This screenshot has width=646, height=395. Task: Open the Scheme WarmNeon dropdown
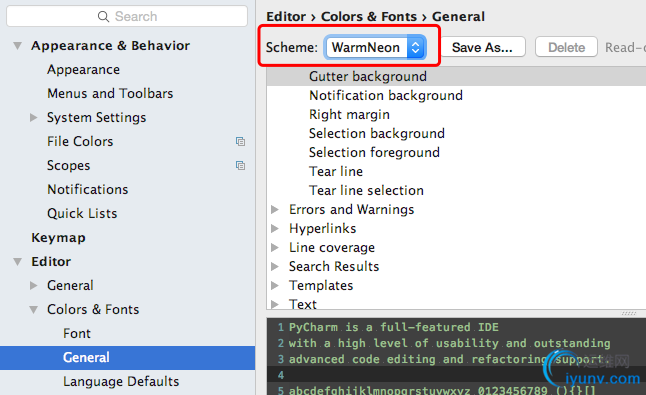[375, 47]
